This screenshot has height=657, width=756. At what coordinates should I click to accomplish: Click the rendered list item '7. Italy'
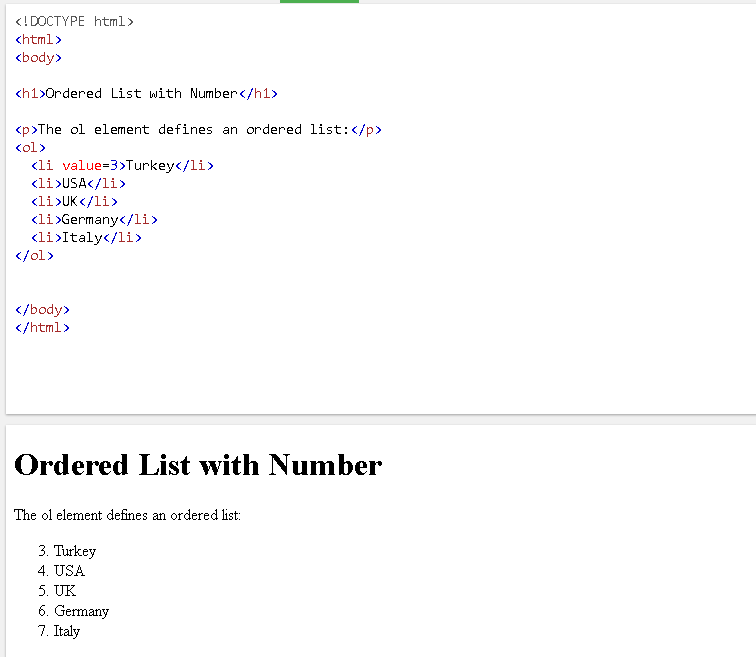point(59,630)
